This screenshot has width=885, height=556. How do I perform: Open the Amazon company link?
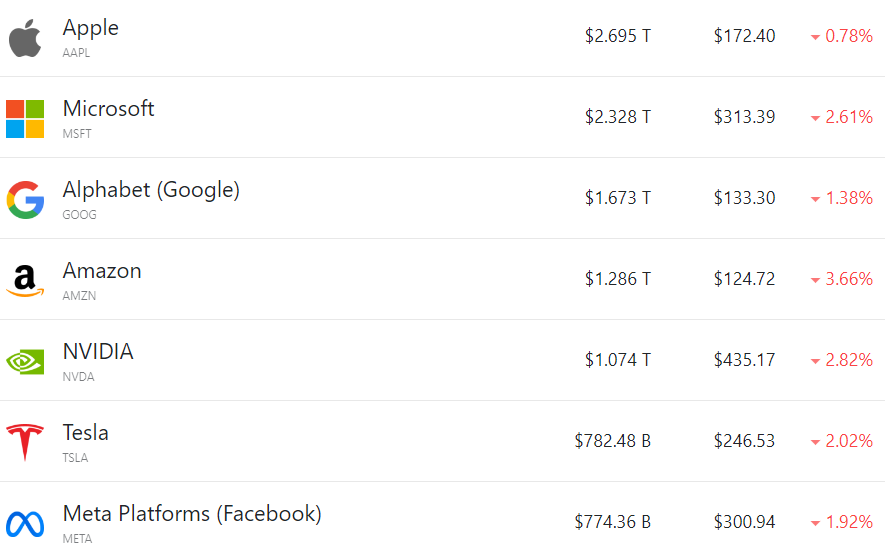point(102,271)
